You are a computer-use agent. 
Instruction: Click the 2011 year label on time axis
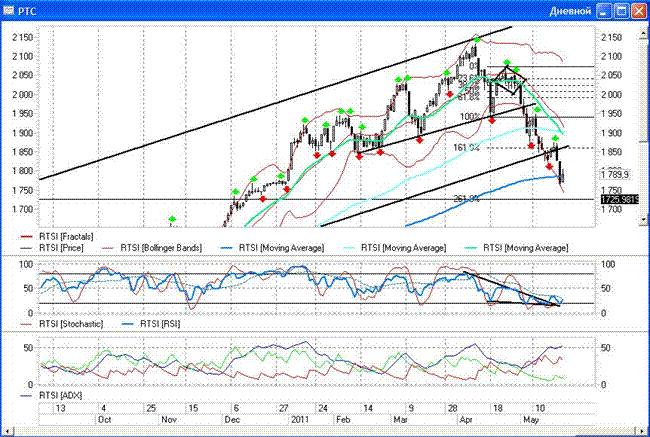pos(300,420)
